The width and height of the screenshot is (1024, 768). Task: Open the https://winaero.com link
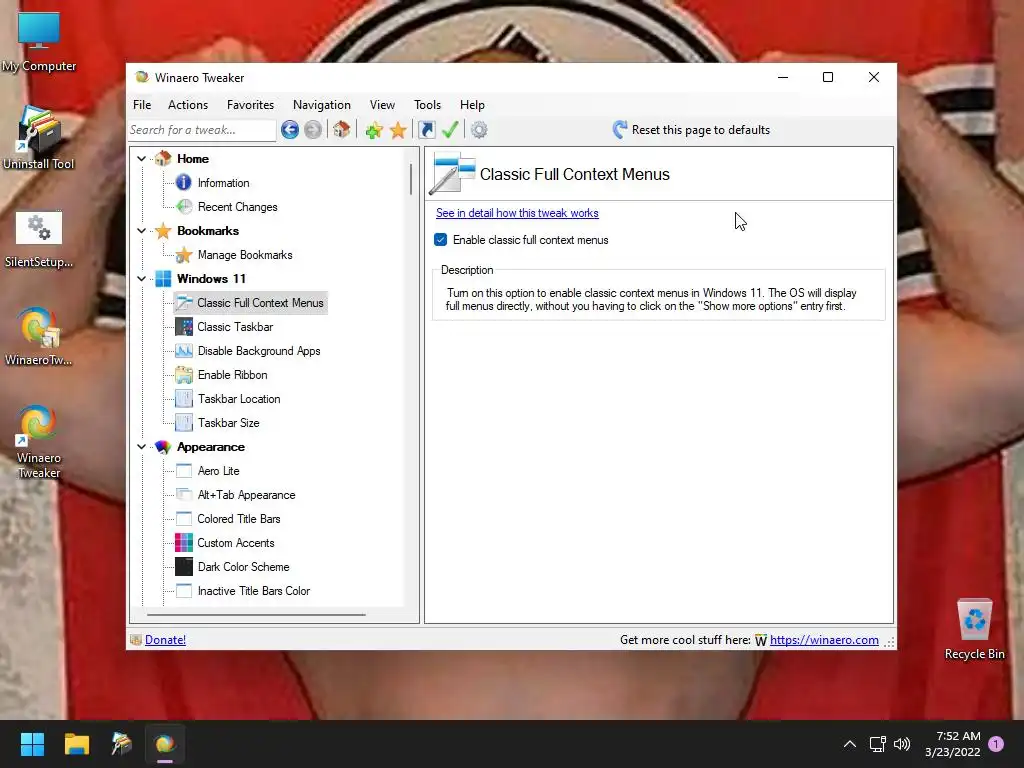(x=824, y=640)
